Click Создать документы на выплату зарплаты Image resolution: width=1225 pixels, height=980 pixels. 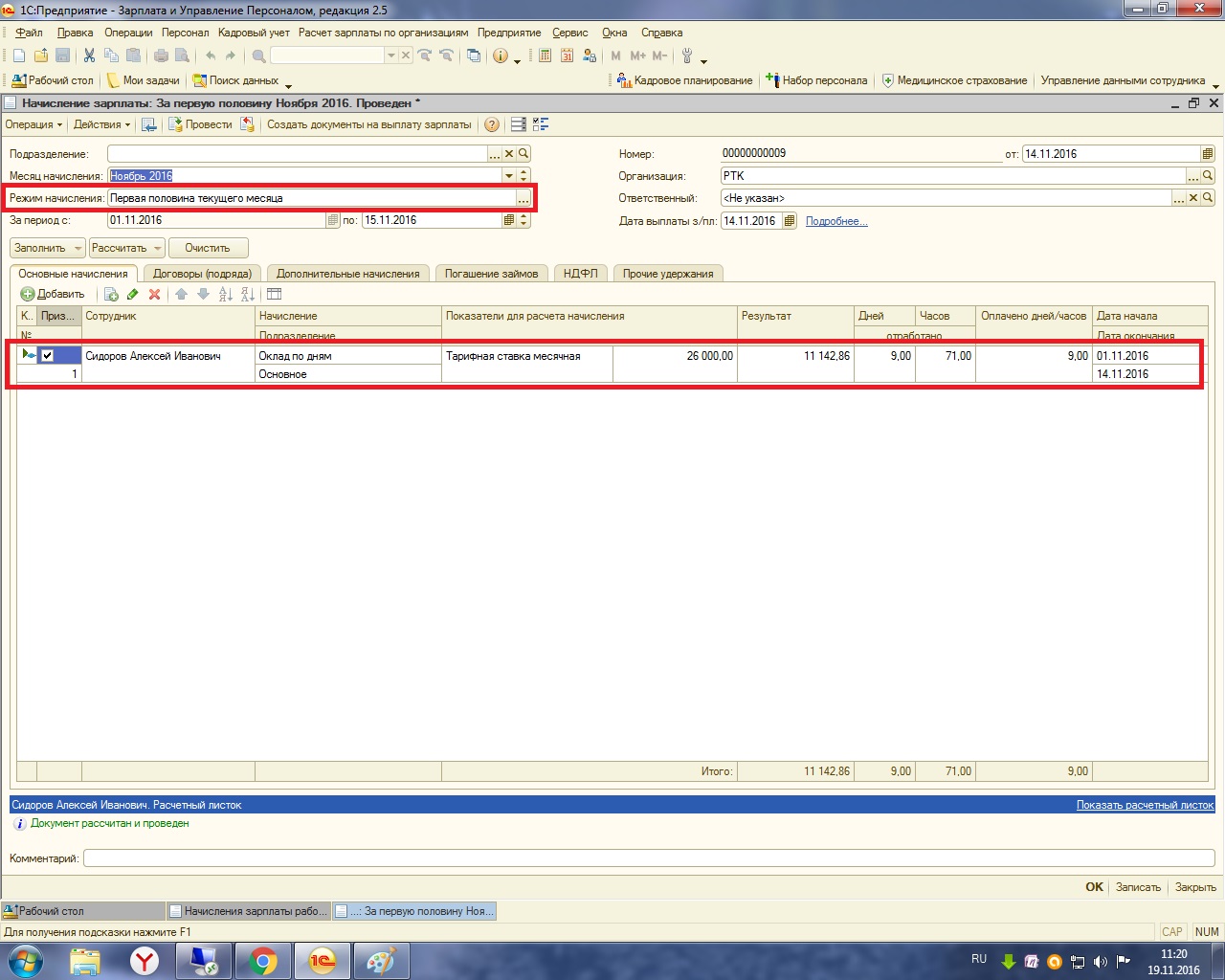click(x=369, y=124)
